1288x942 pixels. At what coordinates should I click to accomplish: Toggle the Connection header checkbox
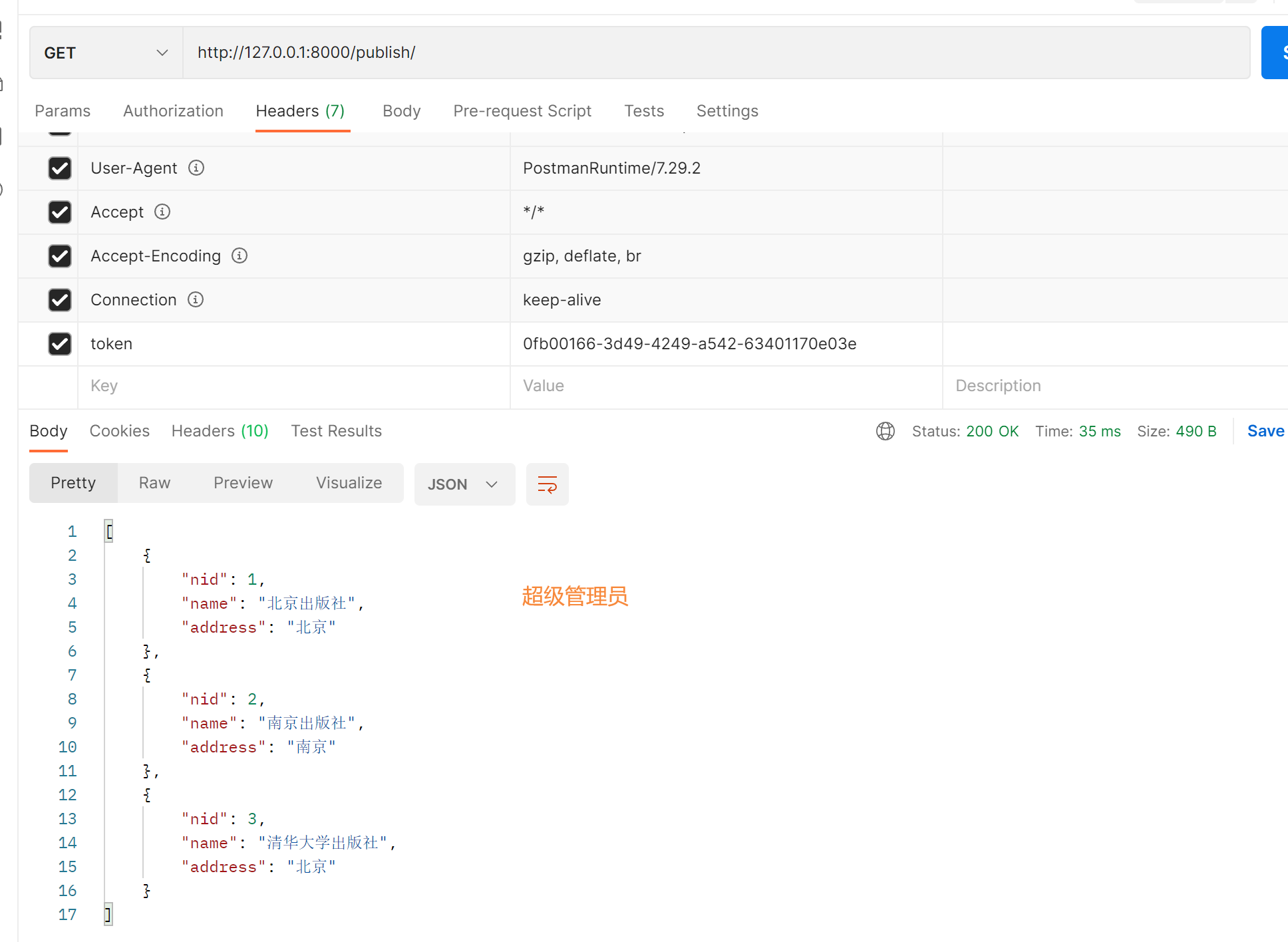pyautogui.click(x=60, y=300)
